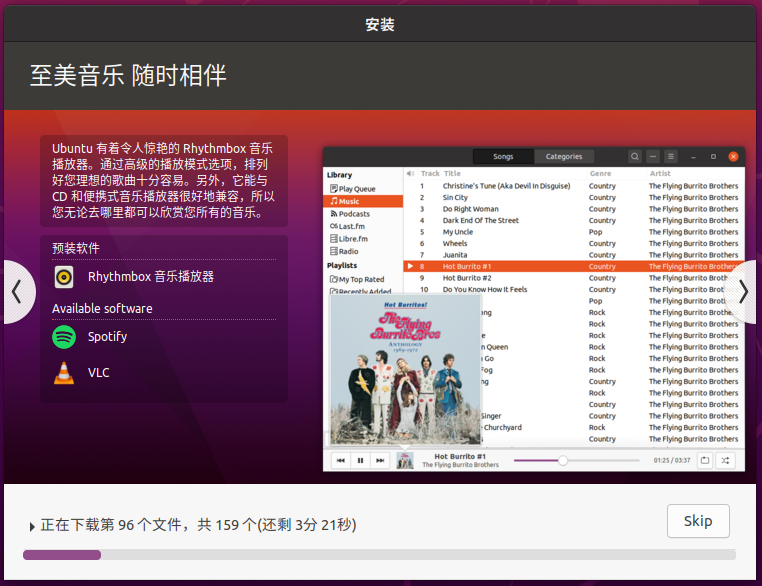
Task: Click the Spotify logo icon
Action: pos(64,337)
